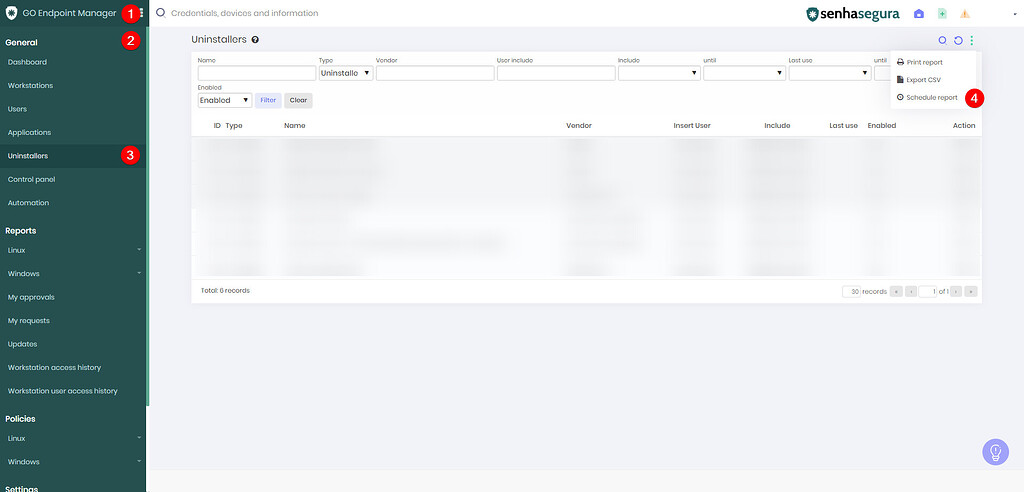Image resolution: width=1024 pixels, height=492 pixels.
Task: Click the Include column header
Action: 777,125
